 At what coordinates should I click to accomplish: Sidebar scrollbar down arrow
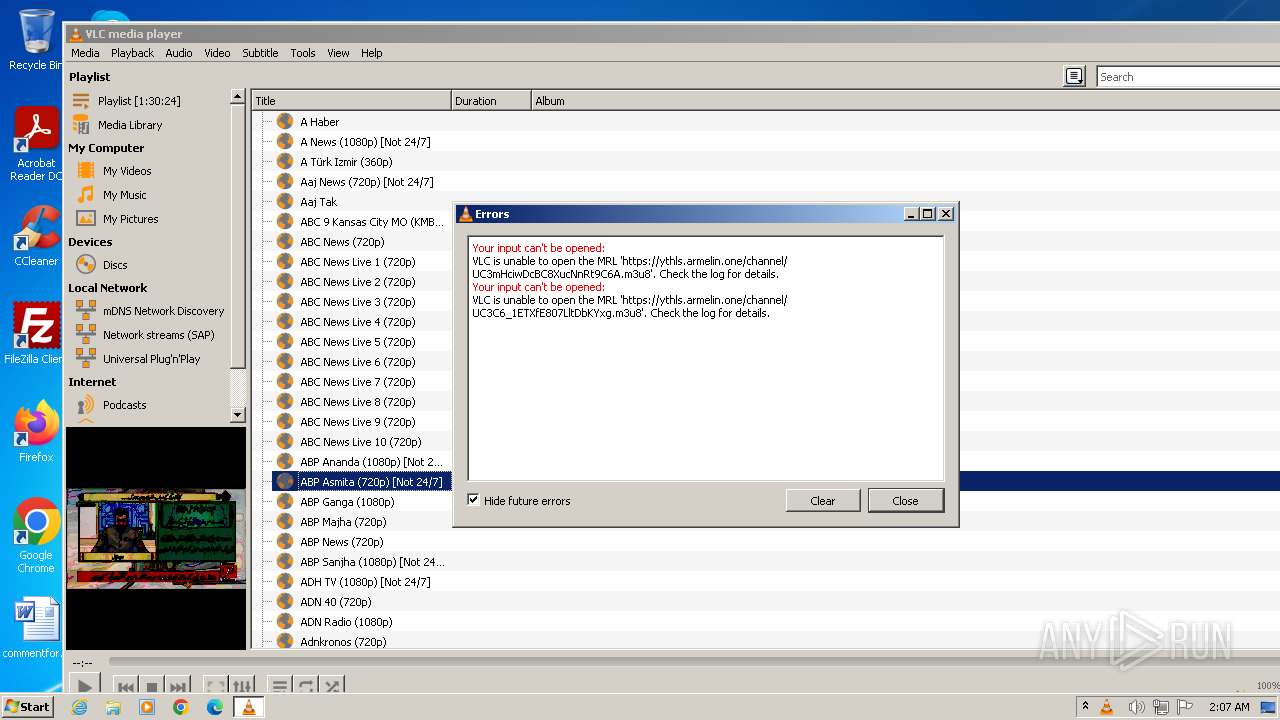(237, 414)
